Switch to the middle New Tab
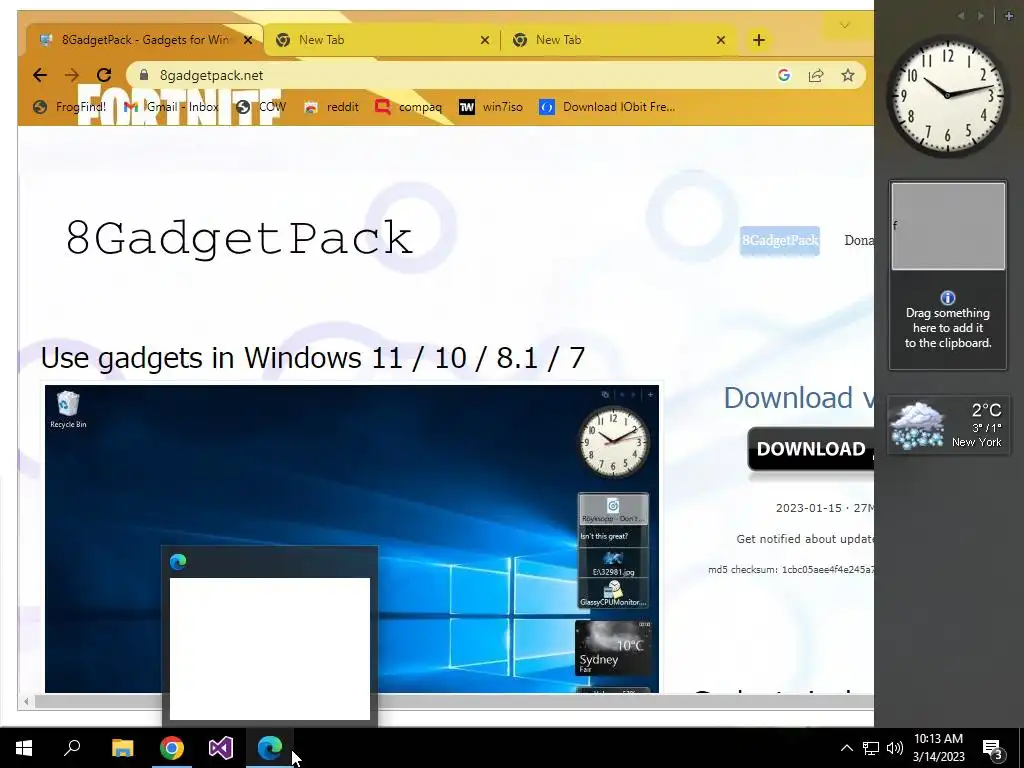The height and width of the screenshot is (768, 1024). click(x=382, y=40)
